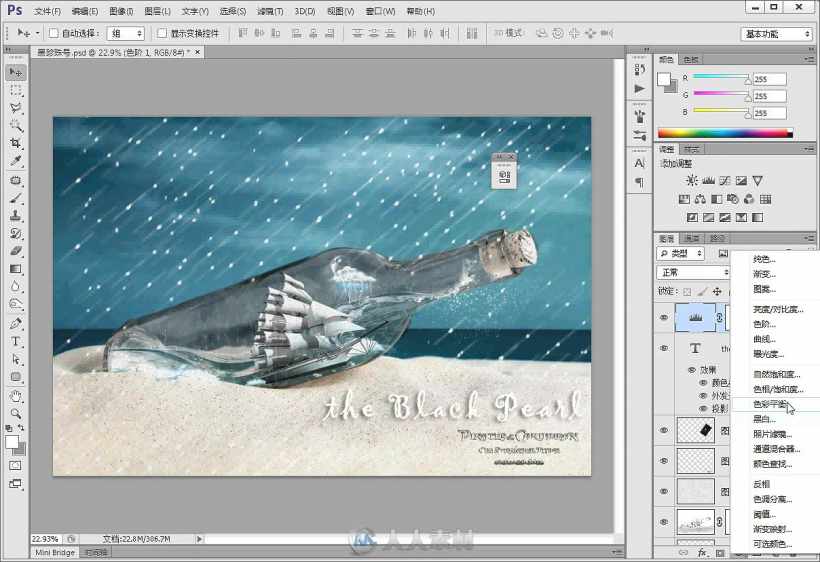Select the Eraser tool
The width and height of the screenshot is (820, 562).
pos(16,251)
